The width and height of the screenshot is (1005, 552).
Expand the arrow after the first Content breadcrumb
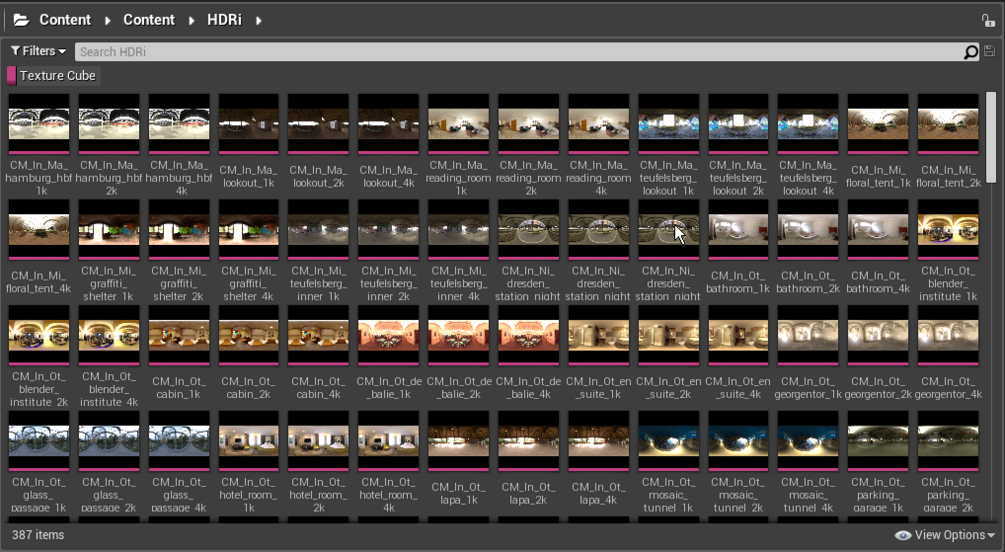pos(108,21)
